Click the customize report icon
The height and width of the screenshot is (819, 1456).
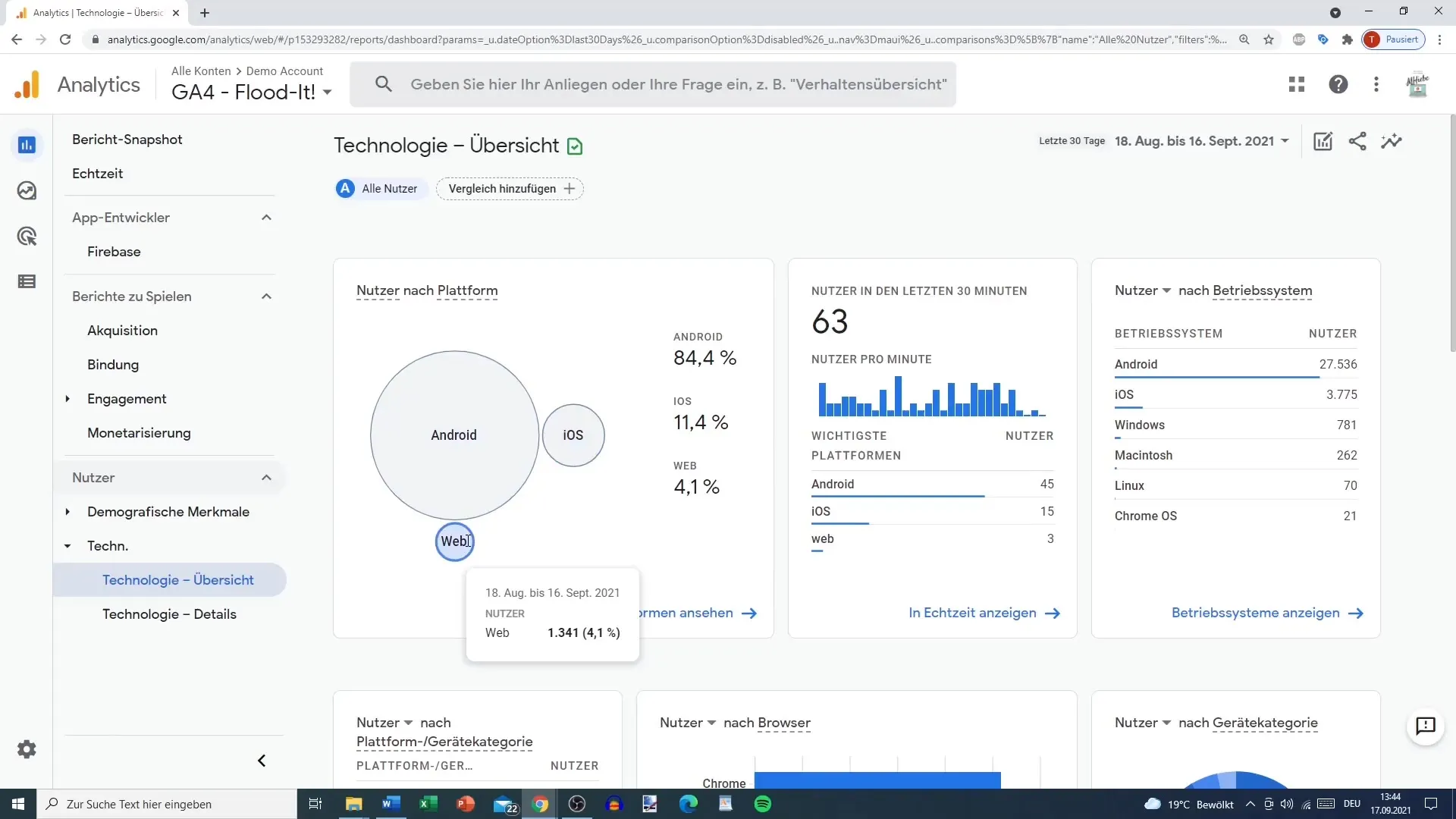click(x=1322, y=141)
